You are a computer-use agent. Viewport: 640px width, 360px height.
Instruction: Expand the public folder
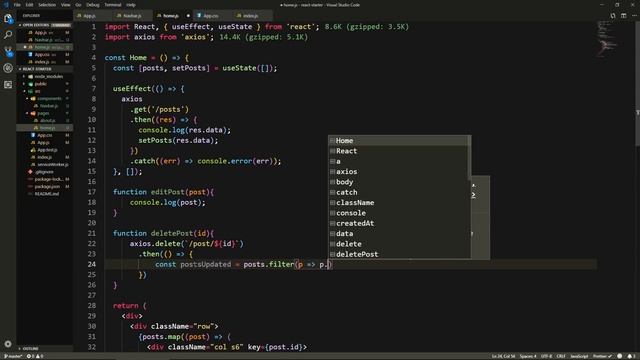(x=44, y=84)
